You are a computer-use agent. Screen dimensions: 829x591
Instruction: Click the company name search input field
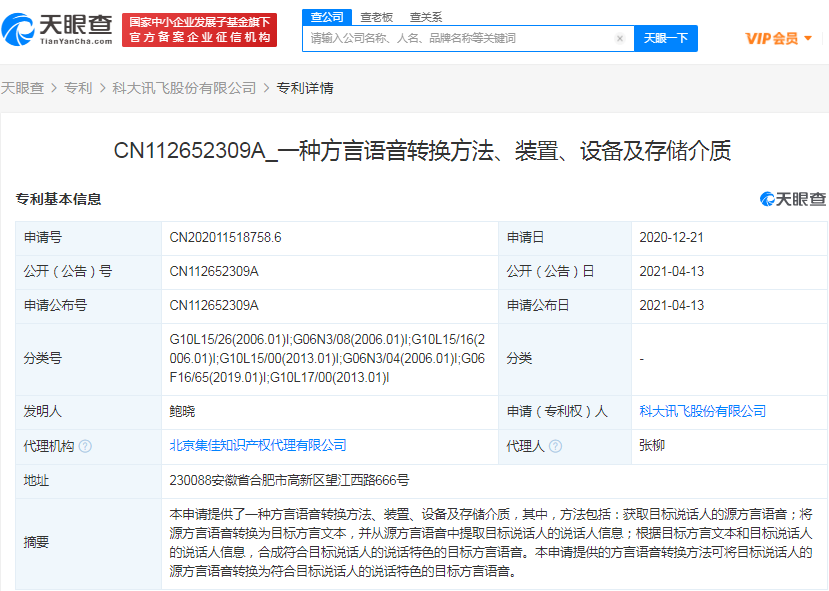pos(460,39)
